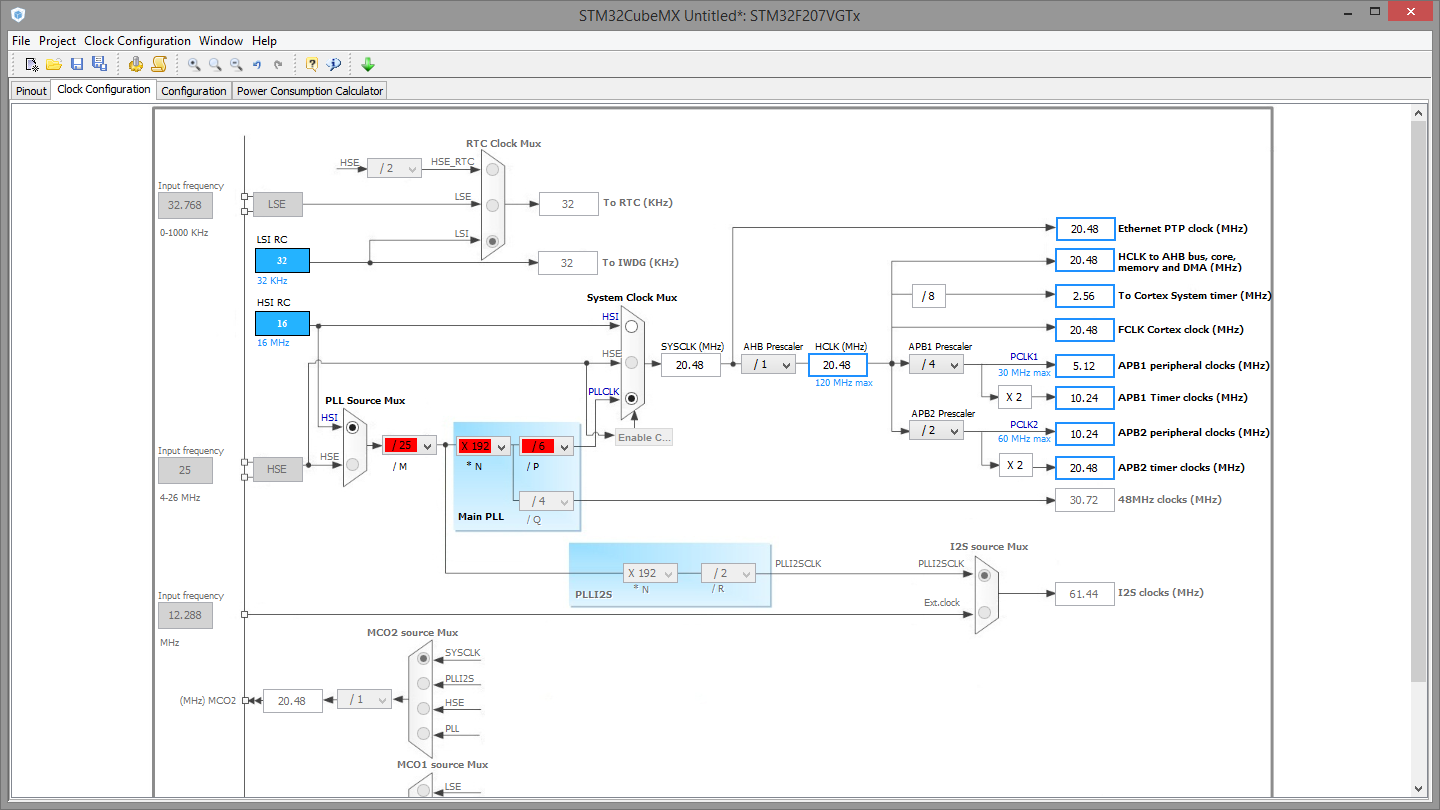Select LSI input on RTC Clock Mux
The height and width of the screenshot is (810, 1440).
click(x=492, y=241)
